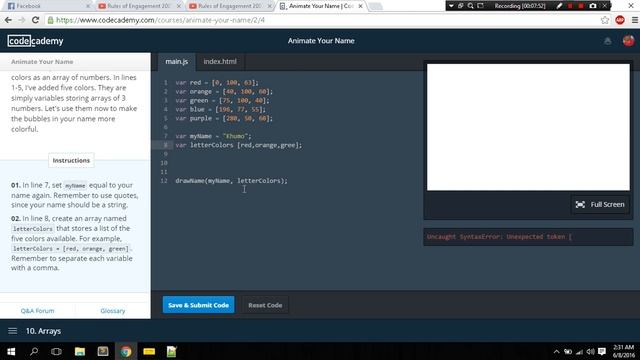Image resolution: width=640 pixels, height=360 pixels.
Task: Open the green notepad taskbar app
Action: (171, 351)
